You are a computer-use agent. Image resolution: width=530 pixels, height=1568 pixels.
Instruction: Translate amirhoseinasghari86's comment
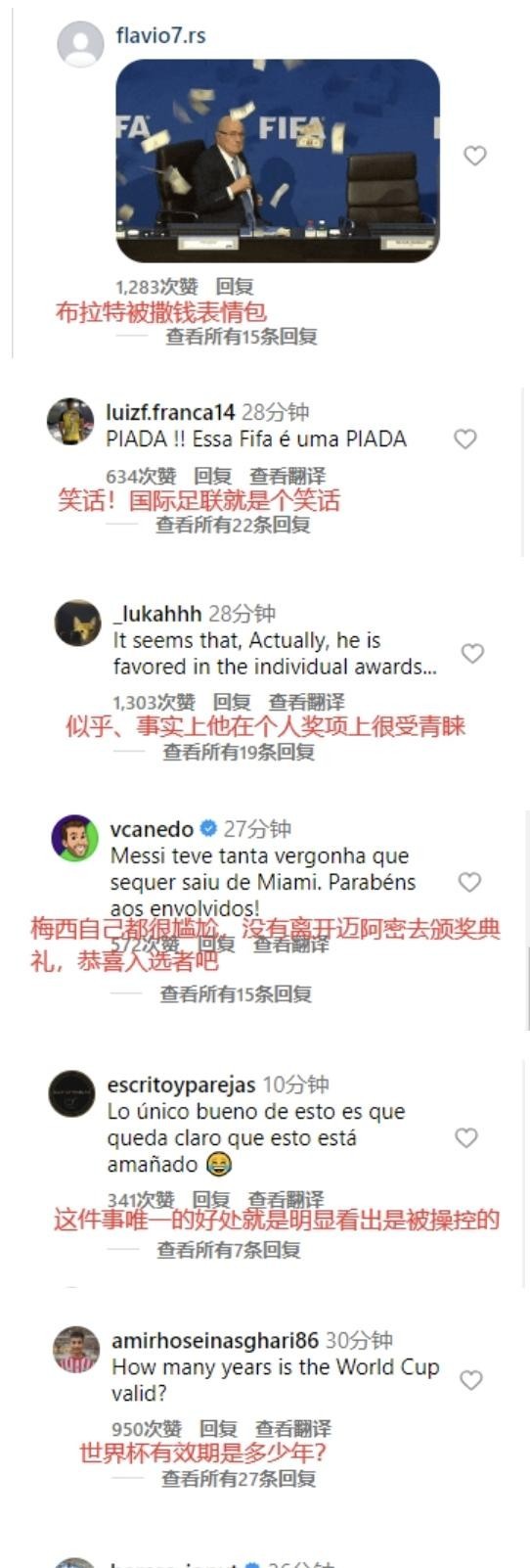pyautogui.click(x=293, y=1429)
